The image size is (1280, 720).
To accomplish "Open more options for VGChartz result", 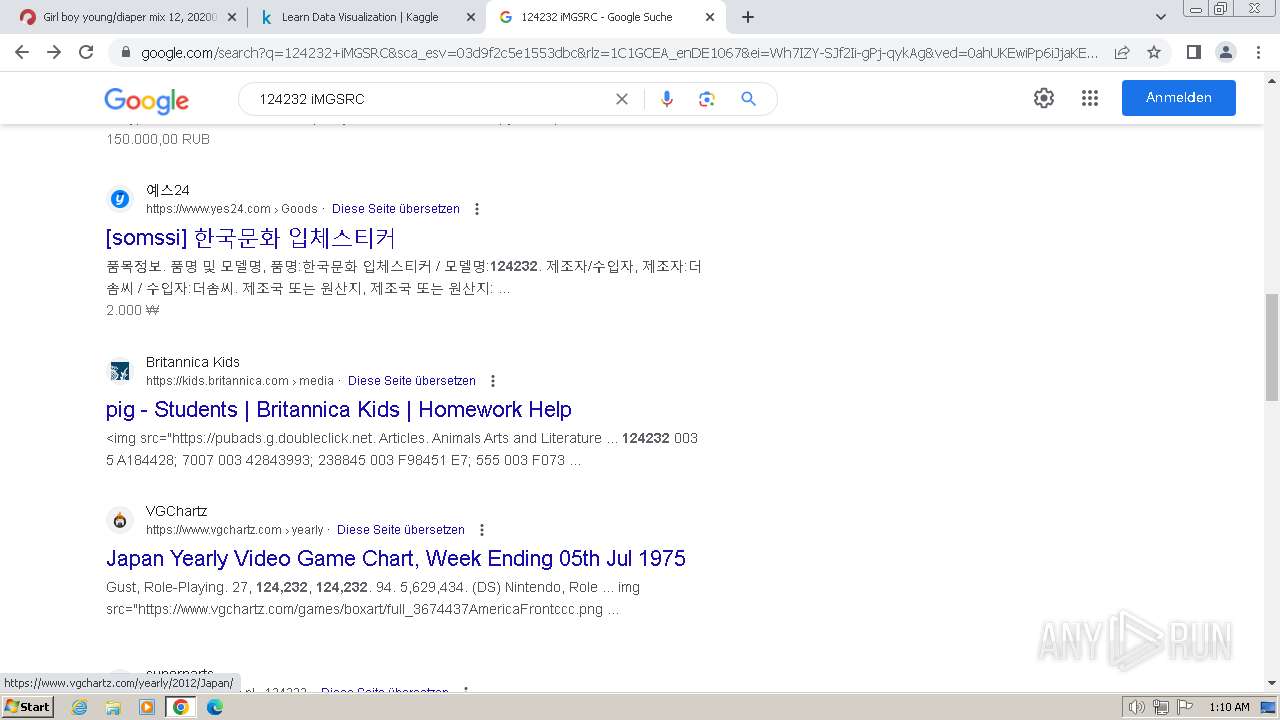I will point(482,530).
